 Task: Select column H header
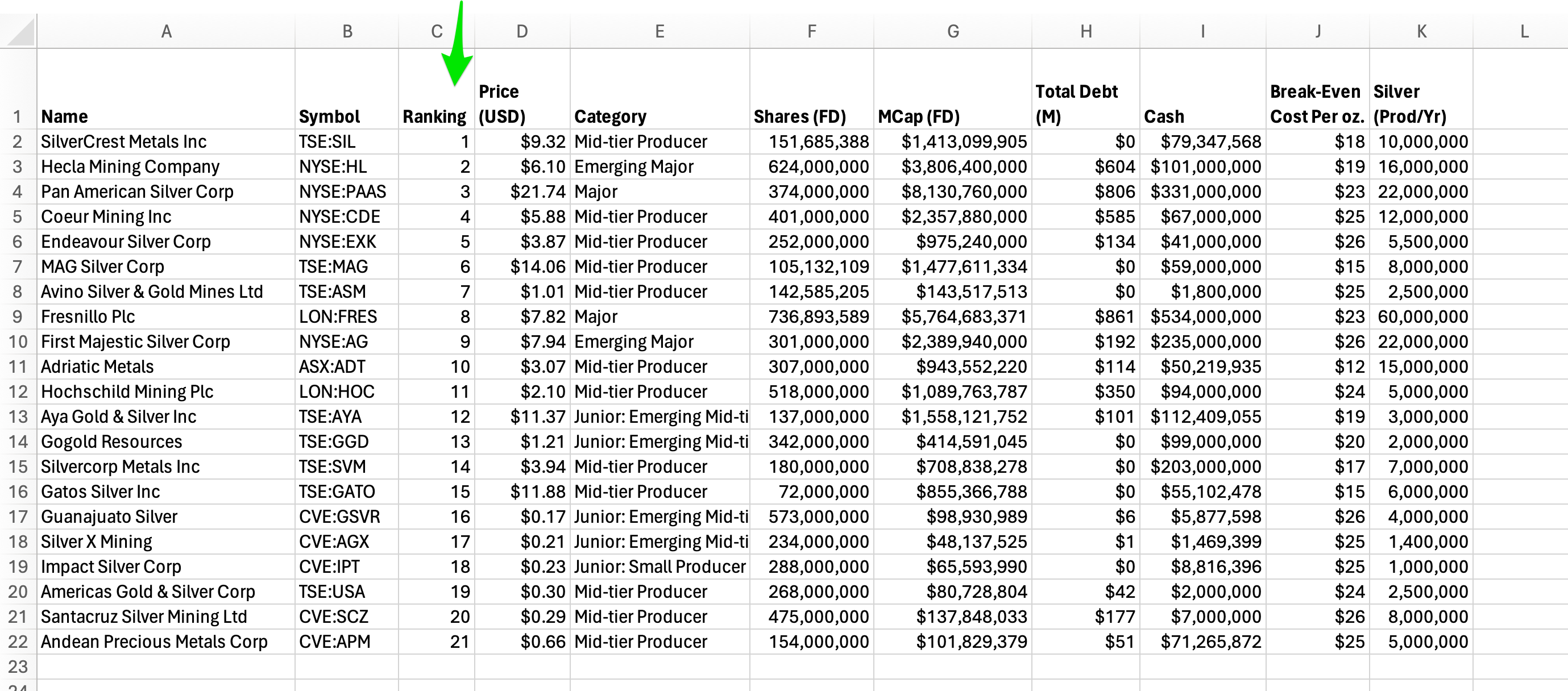click(x=1086, y=31)
